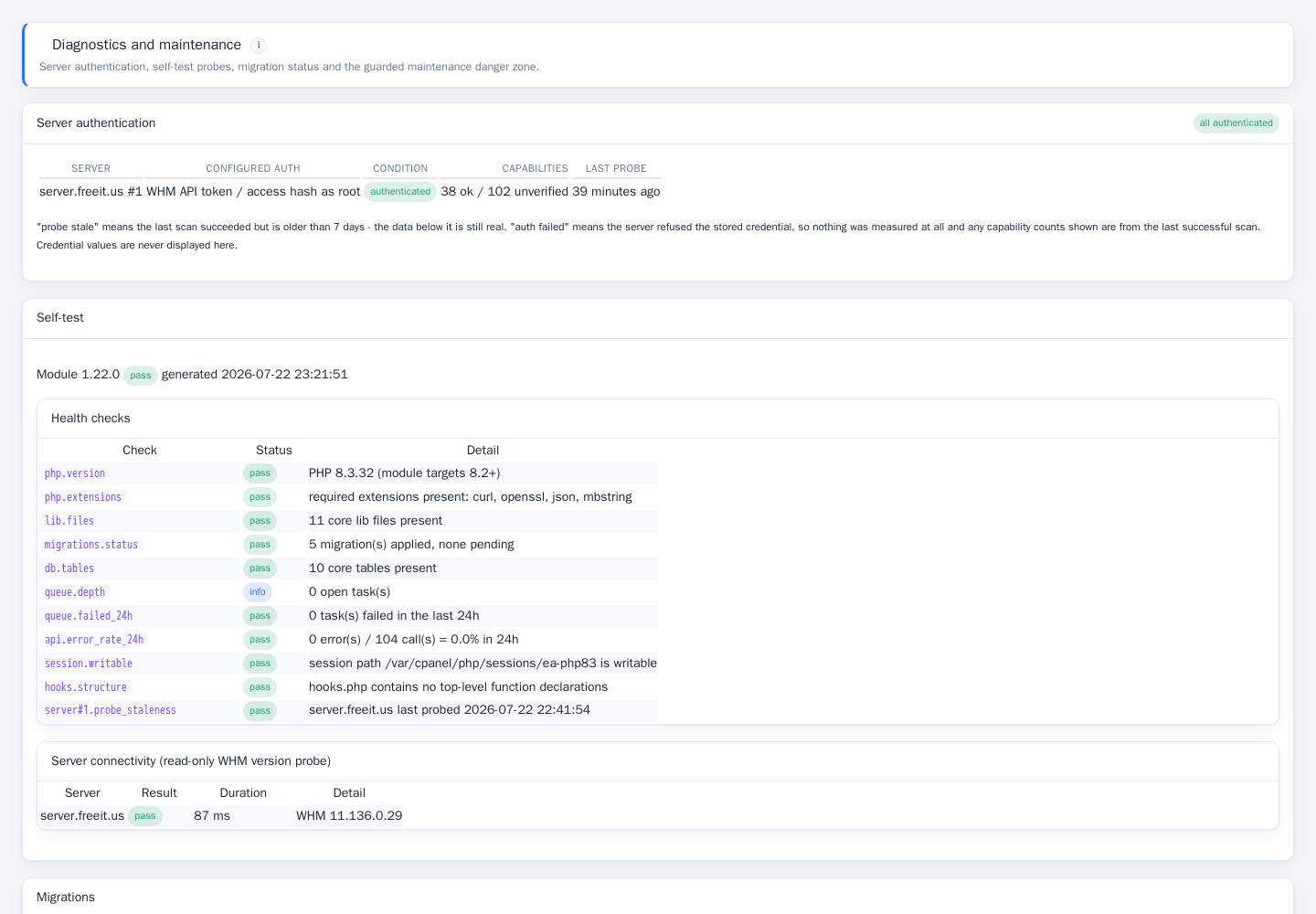Image resolution: width=1316 pixels, height=914 pixels.
Task: Click 'generated 2026-07-22 23:21:51' timestamp
Action: [x=255, y=375]
